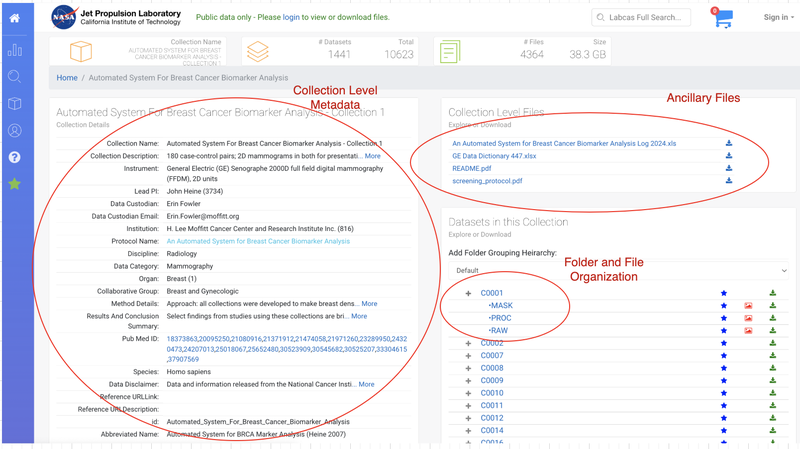The width and height of the screenshot is (800, 449).
Task: Open GE Data Dictionary 447.xlsx file link
Action: tap(494, 156)
